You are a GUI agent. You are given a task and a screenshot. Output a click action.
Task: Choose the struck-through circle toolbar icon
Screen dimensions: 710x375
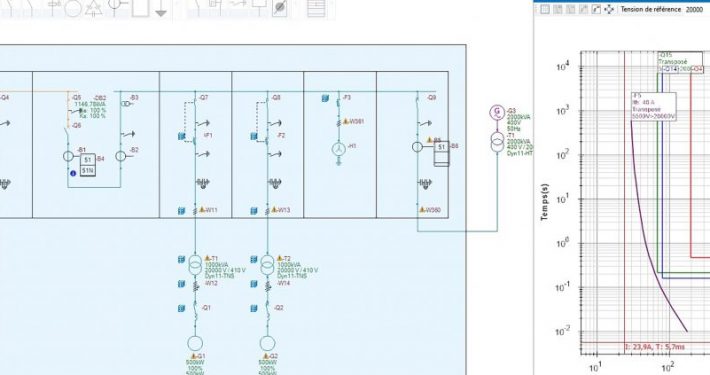click(x=280, y=8)
